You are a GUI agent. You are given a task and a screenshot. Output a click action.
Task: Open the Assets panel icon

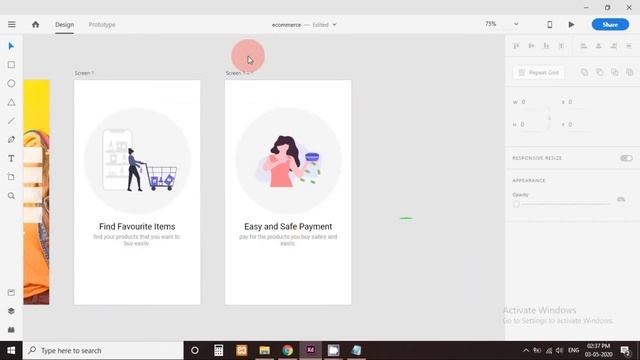pyautogui.click(x=11, y=292)
